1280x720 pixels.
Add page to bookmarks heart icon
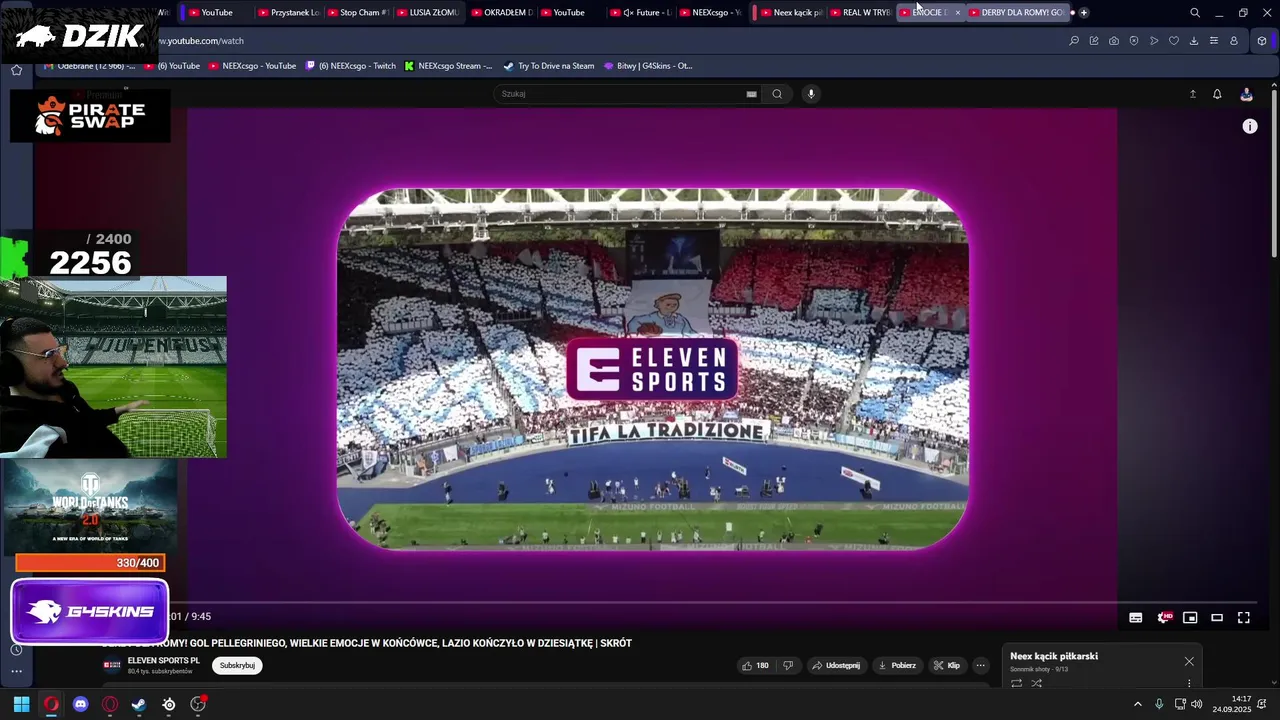pyautogui.click(x=1174, y=41)
